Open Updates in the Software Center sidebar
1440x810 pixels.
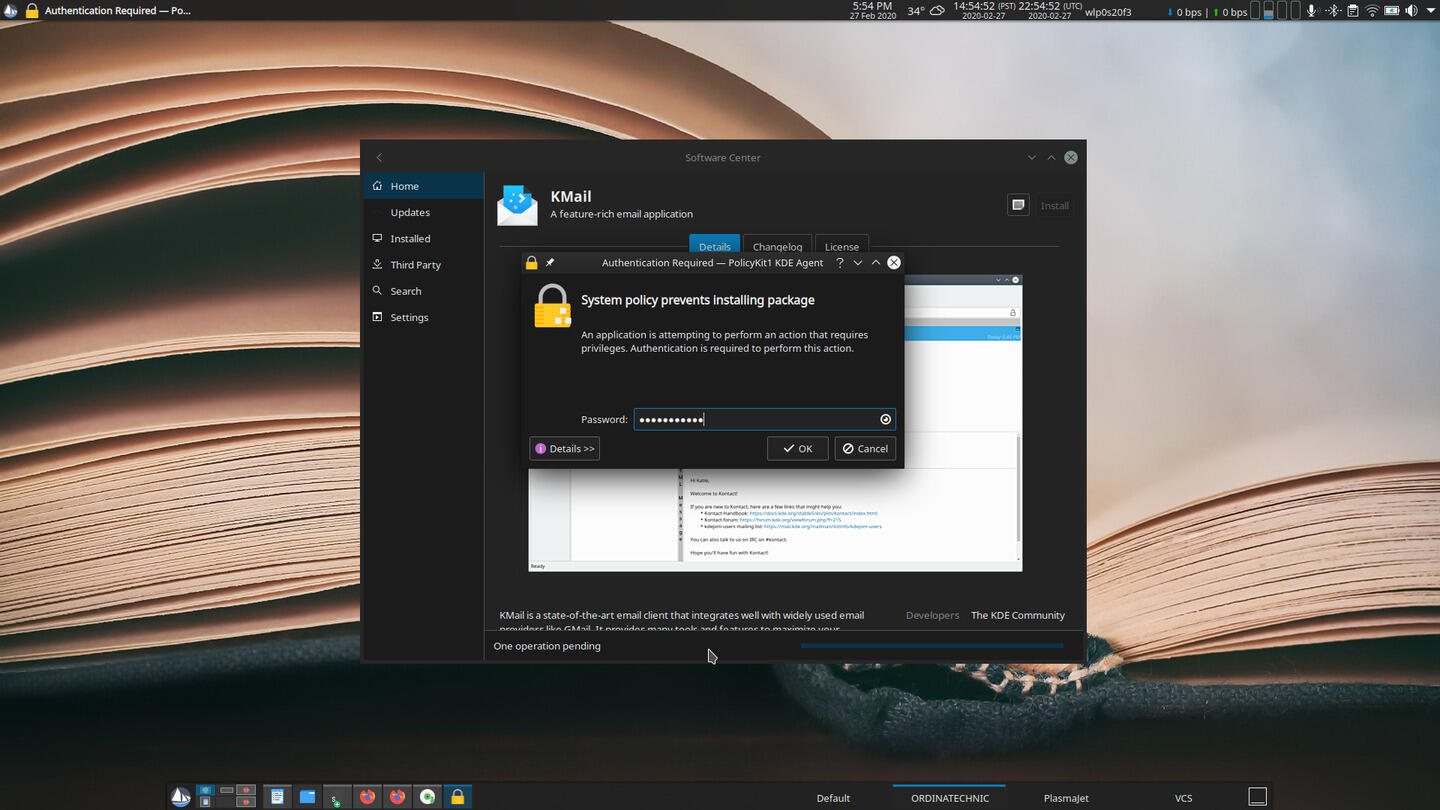click(424, 212)
